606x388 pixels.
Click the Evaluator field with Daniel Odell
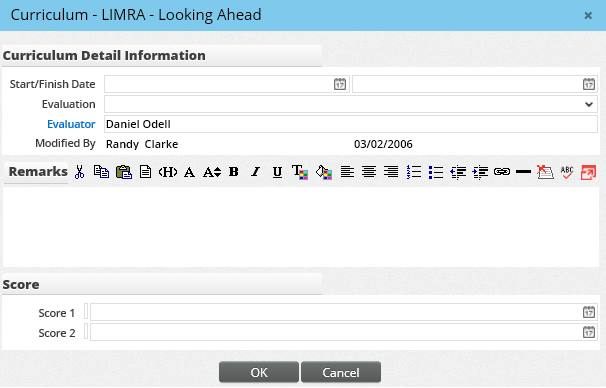351,124
